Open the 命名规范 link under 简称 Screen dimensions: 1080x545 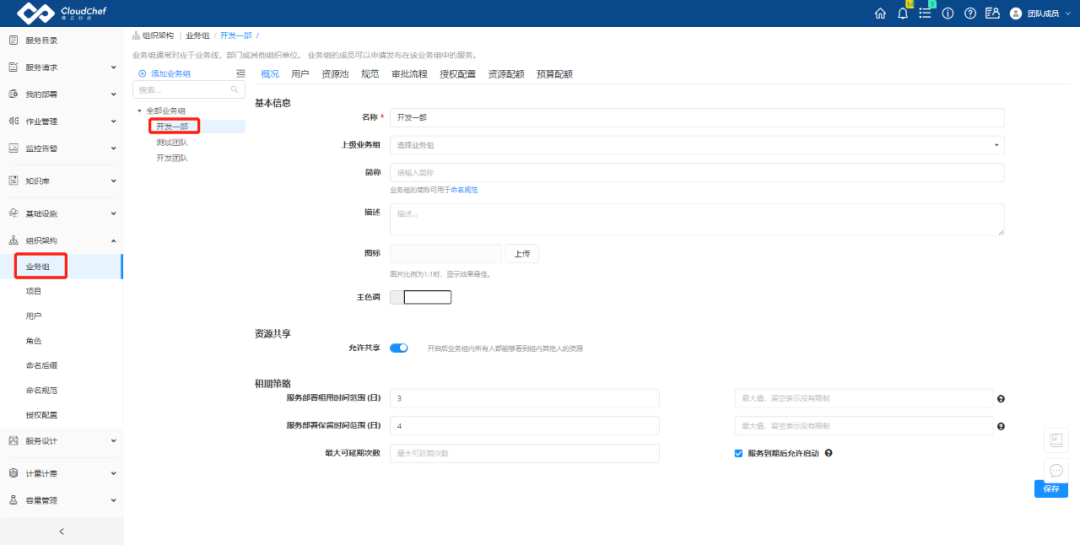coord(464,189)
